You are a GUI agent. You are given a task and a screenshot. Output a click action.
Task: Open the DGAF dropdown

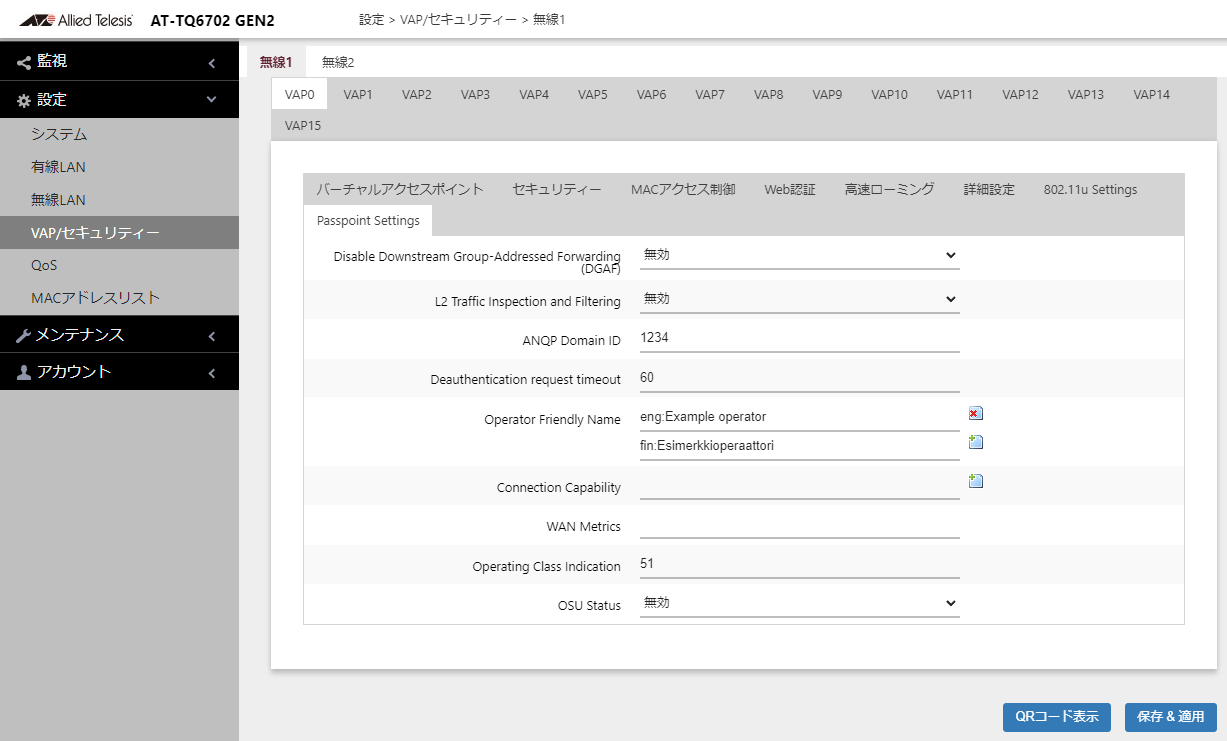click(798, 256)
